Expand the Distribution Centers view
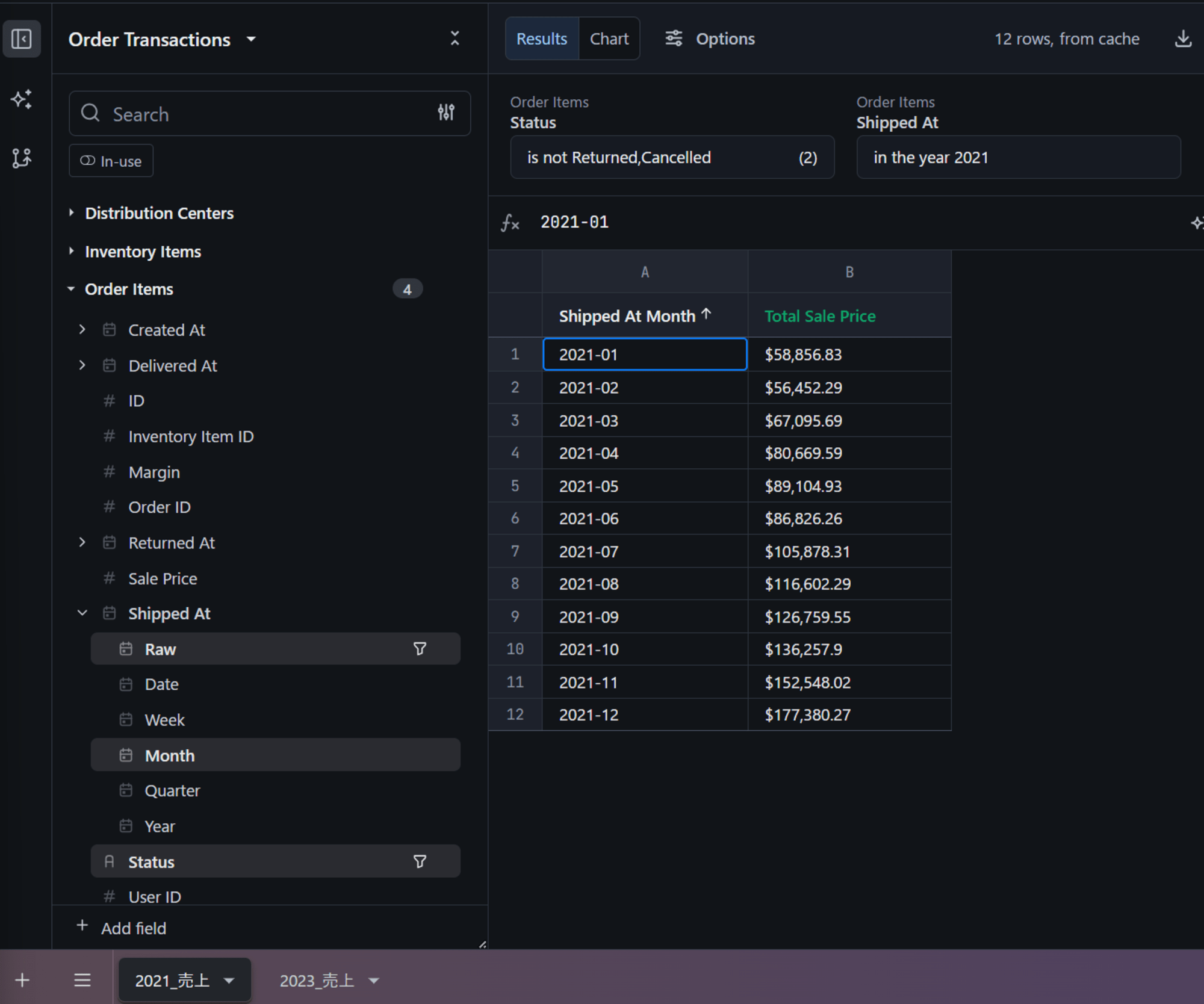Screen dimensions: 1204x1004 pos(71,212)
